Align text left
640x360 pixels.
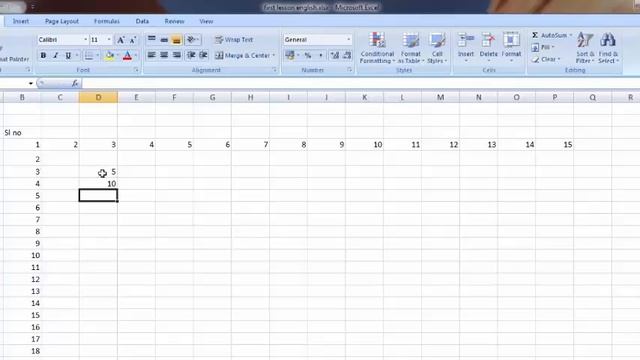151,55
